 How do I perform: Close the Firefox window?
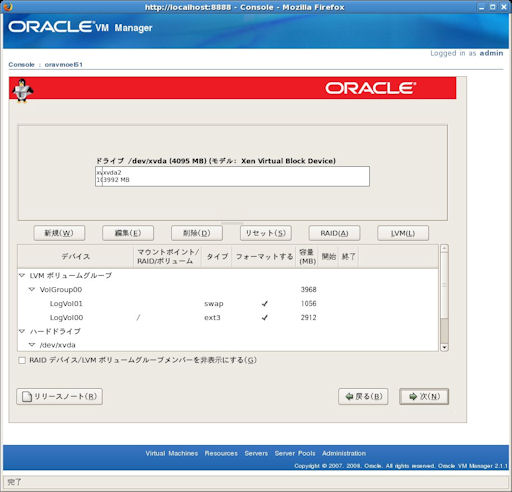click(x=504, y=7)
